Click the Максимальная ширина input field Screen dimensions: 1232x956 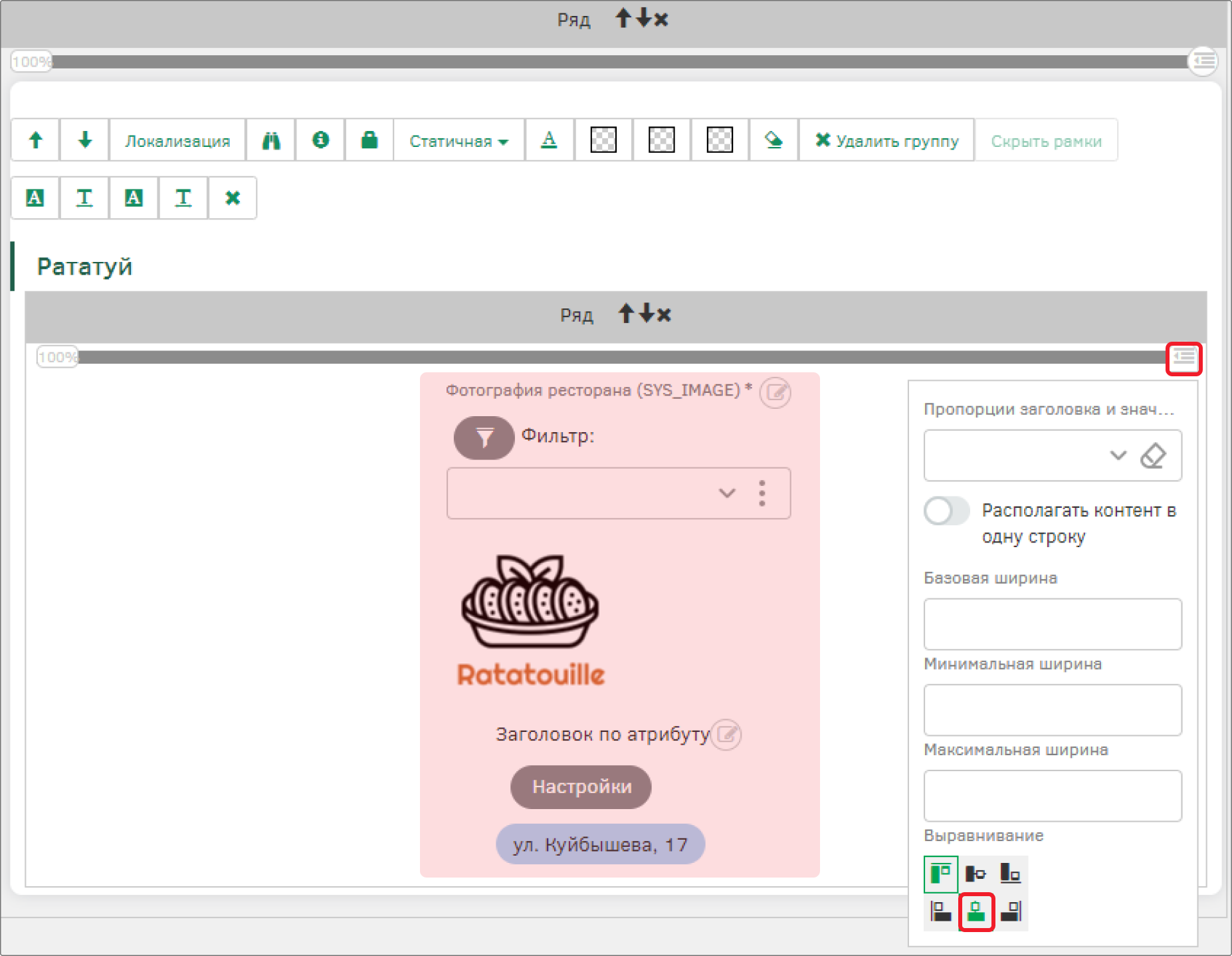pyautogui.click(x=1053, y=795)
